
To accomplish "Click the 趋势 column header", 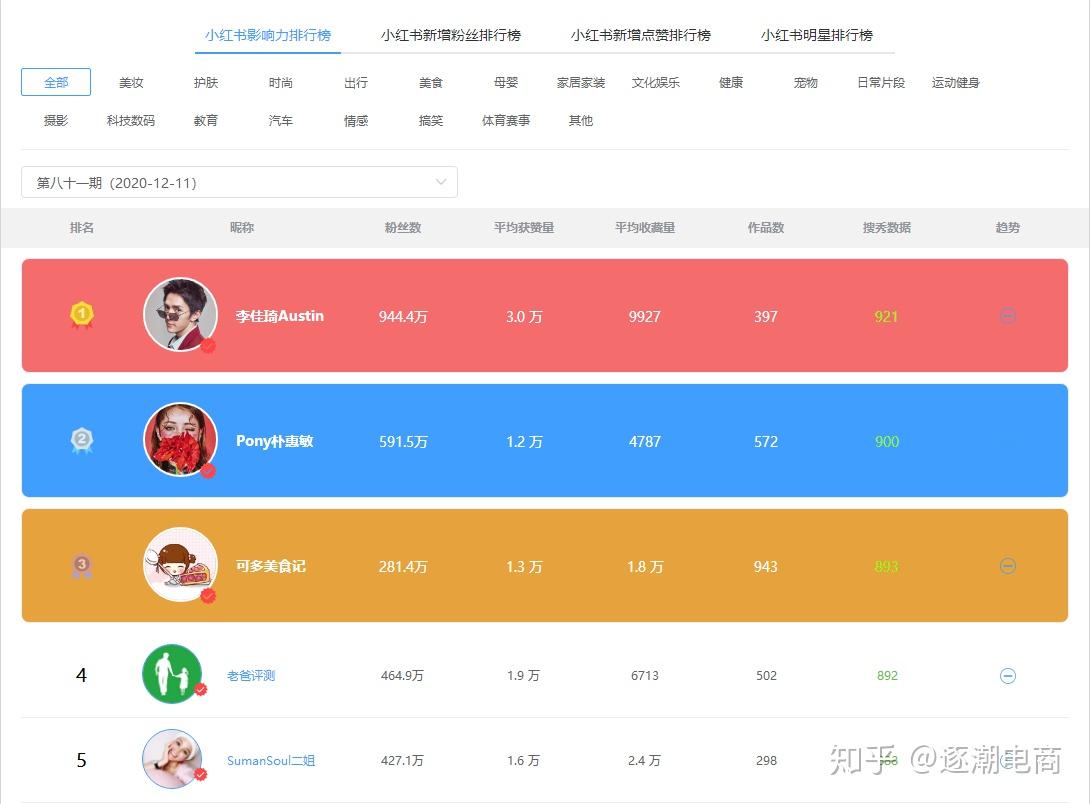I will pyautogui.click(x=1008, y=227).
